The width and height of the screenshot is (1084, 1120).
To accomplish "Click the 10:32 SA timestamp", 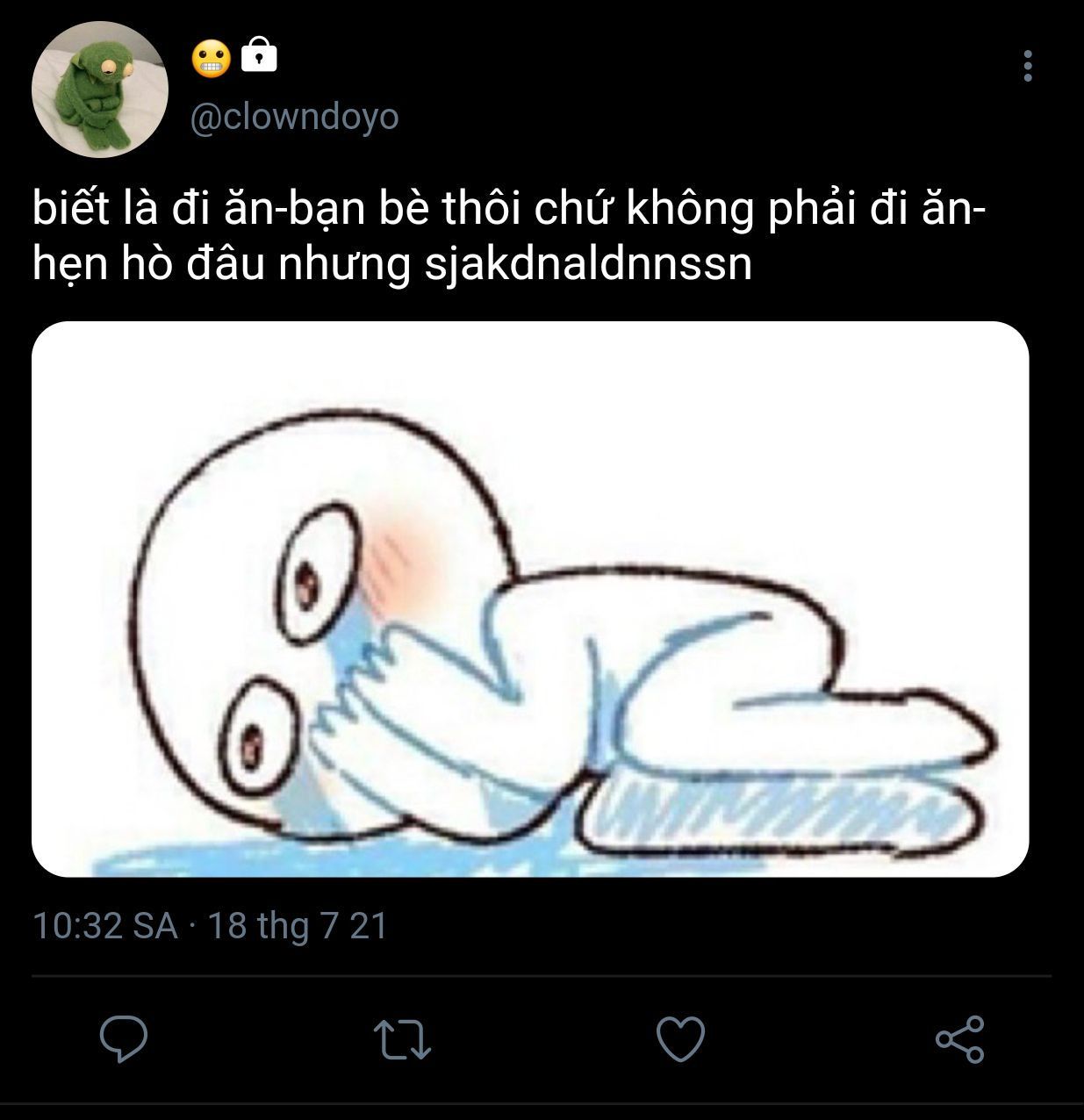I will tap(105, 926).
